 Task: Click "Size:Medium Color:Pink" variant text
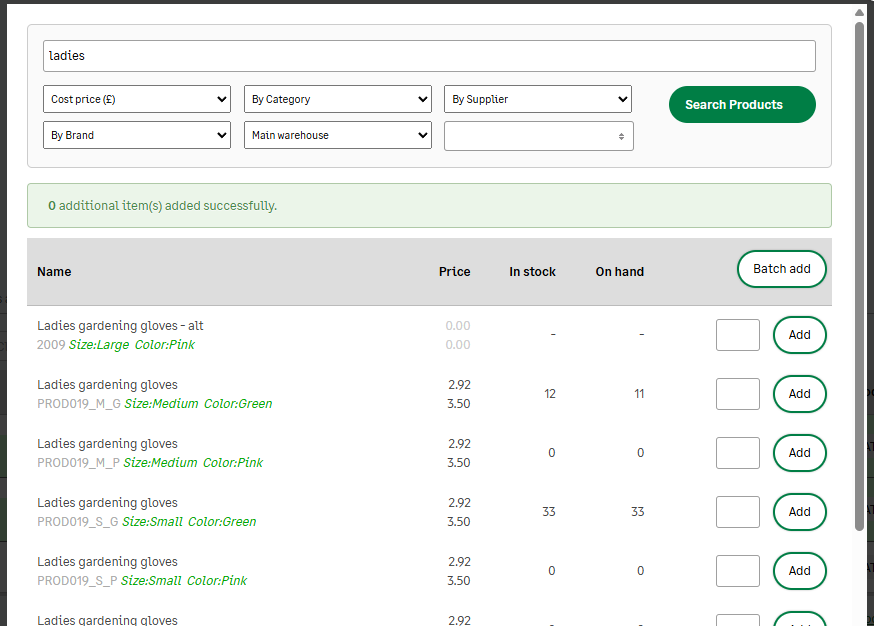(193, 463)
